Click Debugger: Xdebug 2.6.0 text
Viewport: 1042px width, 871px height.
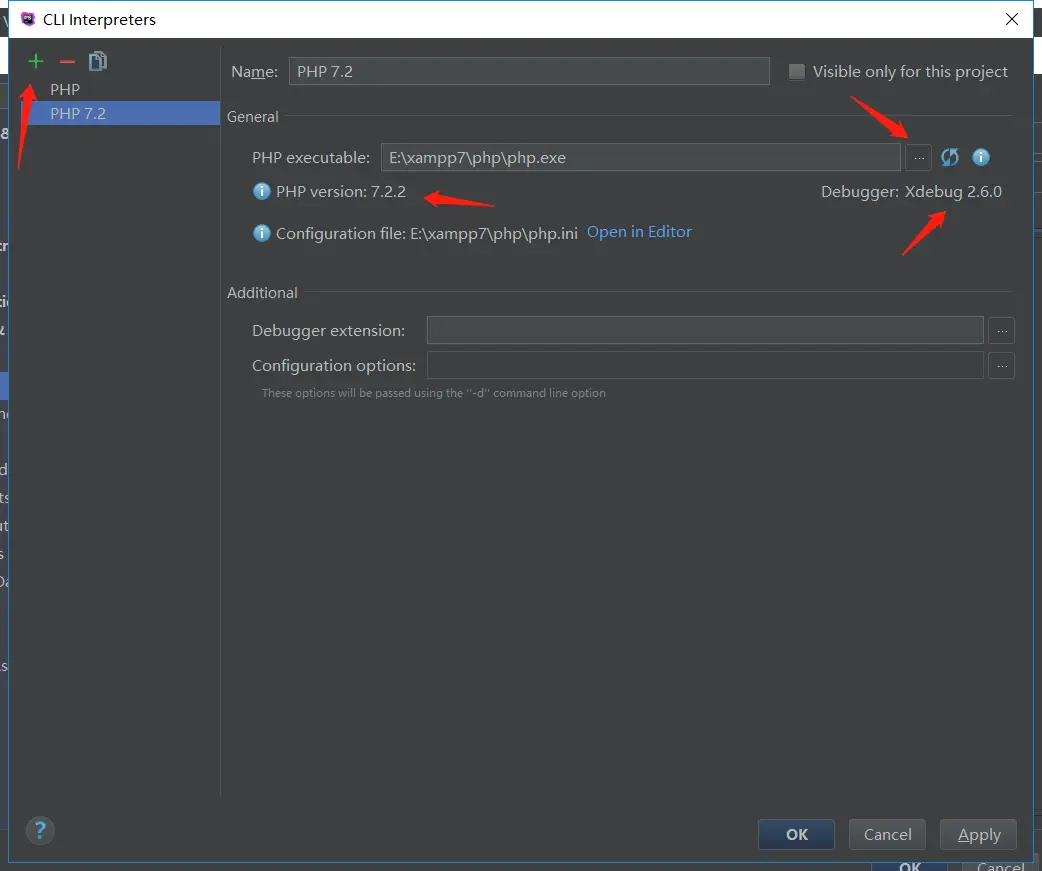click(911, 191)
